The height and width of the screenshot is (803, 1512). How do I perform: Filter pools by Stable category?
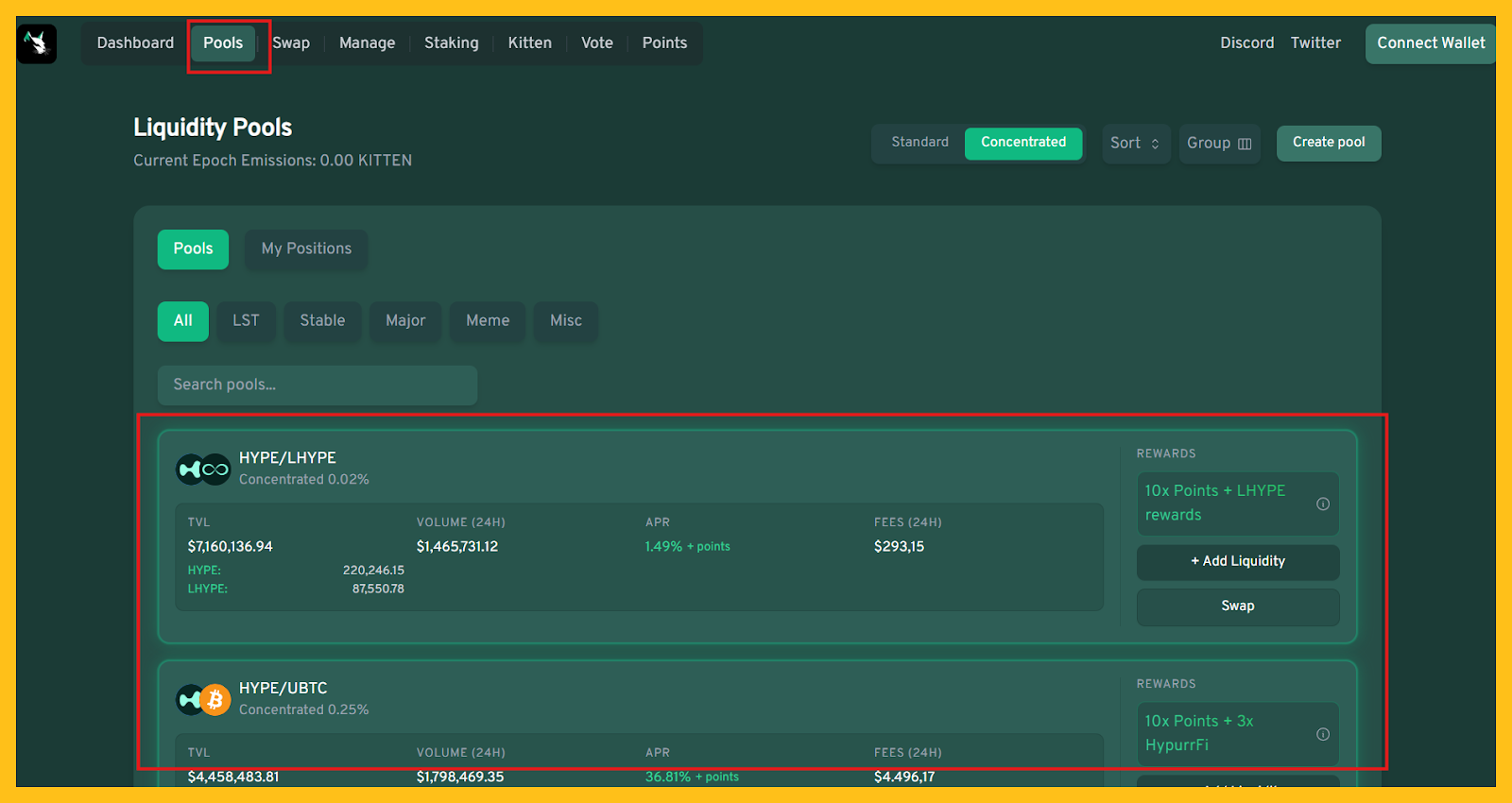[322, 321]
